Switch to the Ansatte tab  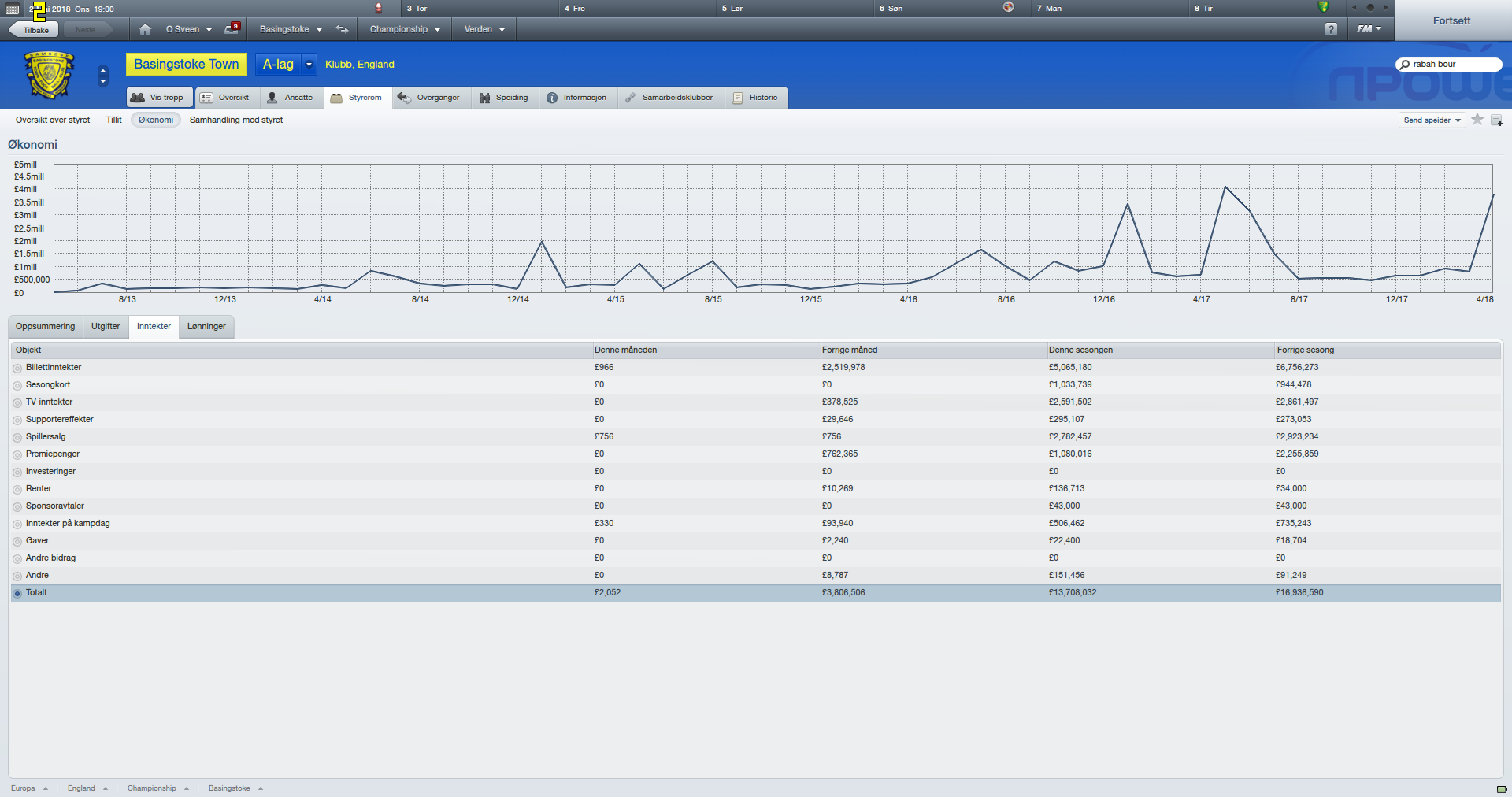(x=291, y=98)
